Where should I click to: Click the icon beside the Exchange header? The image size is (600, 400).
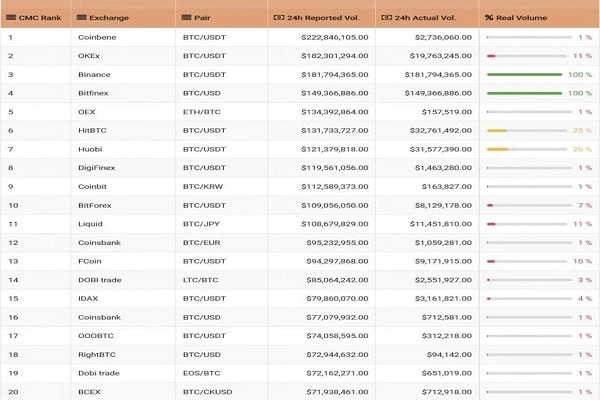click(x=82, y=17)
